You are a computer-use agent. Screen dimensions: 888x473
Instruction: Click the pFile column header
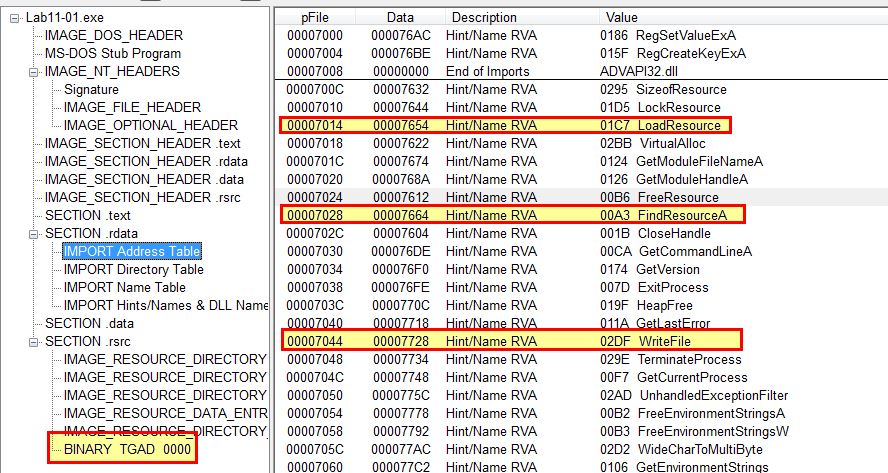click(x=315, y=18)
